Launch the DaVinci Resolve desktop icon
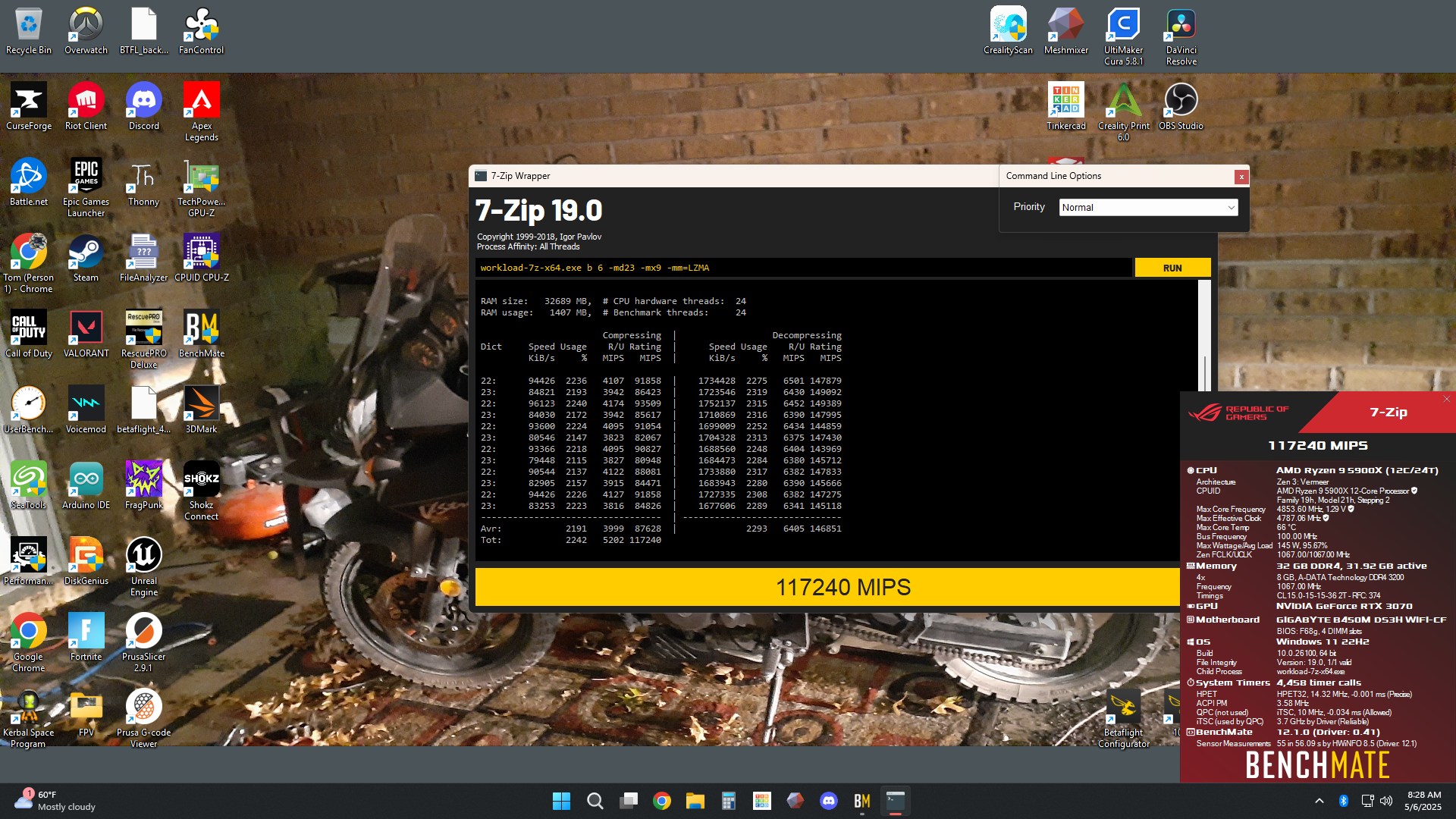The width and height of the screenshot is (1456, 819). (x=1181, y=36)
